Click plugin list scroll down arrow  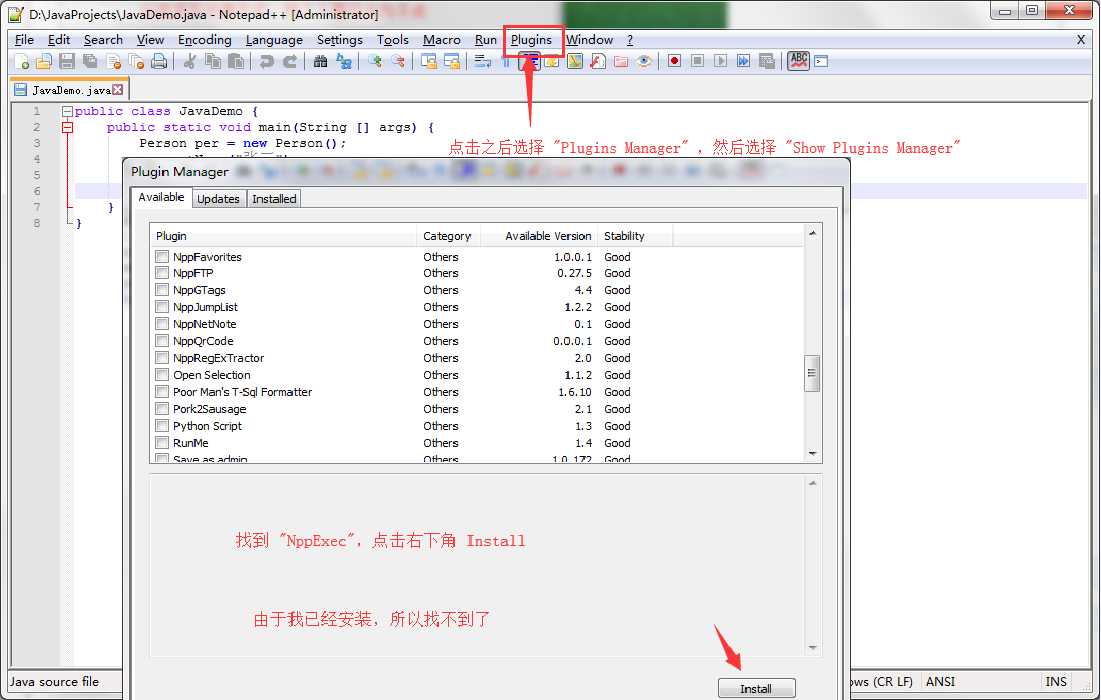[x=812, y=454]
